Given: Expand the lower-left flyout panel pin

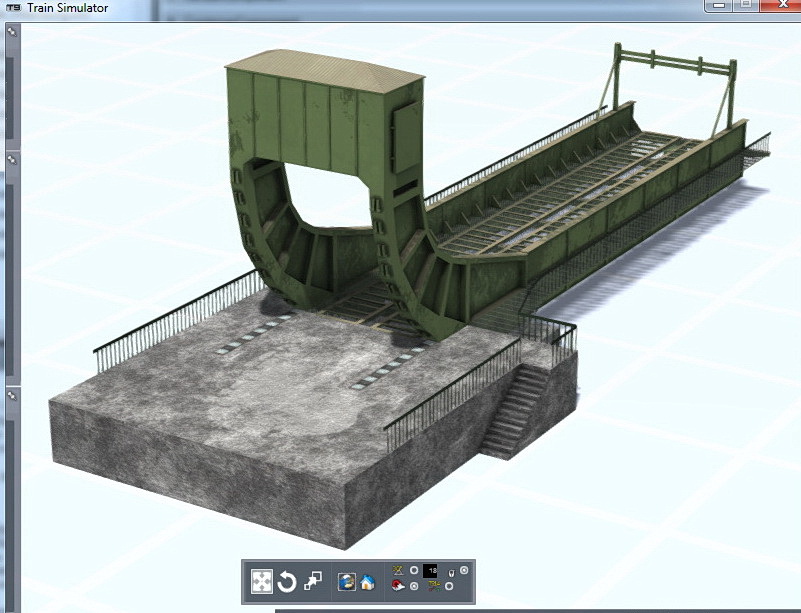Looking at the screenshot, I should (x=12, y=395).
